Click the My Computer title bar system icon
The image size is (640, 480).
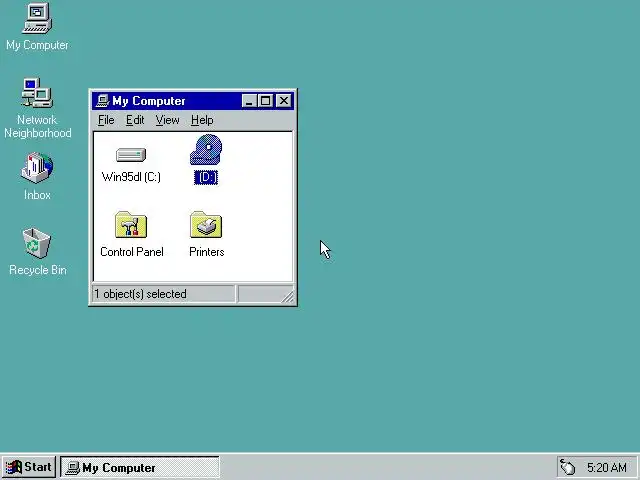(x=102, y=101)
